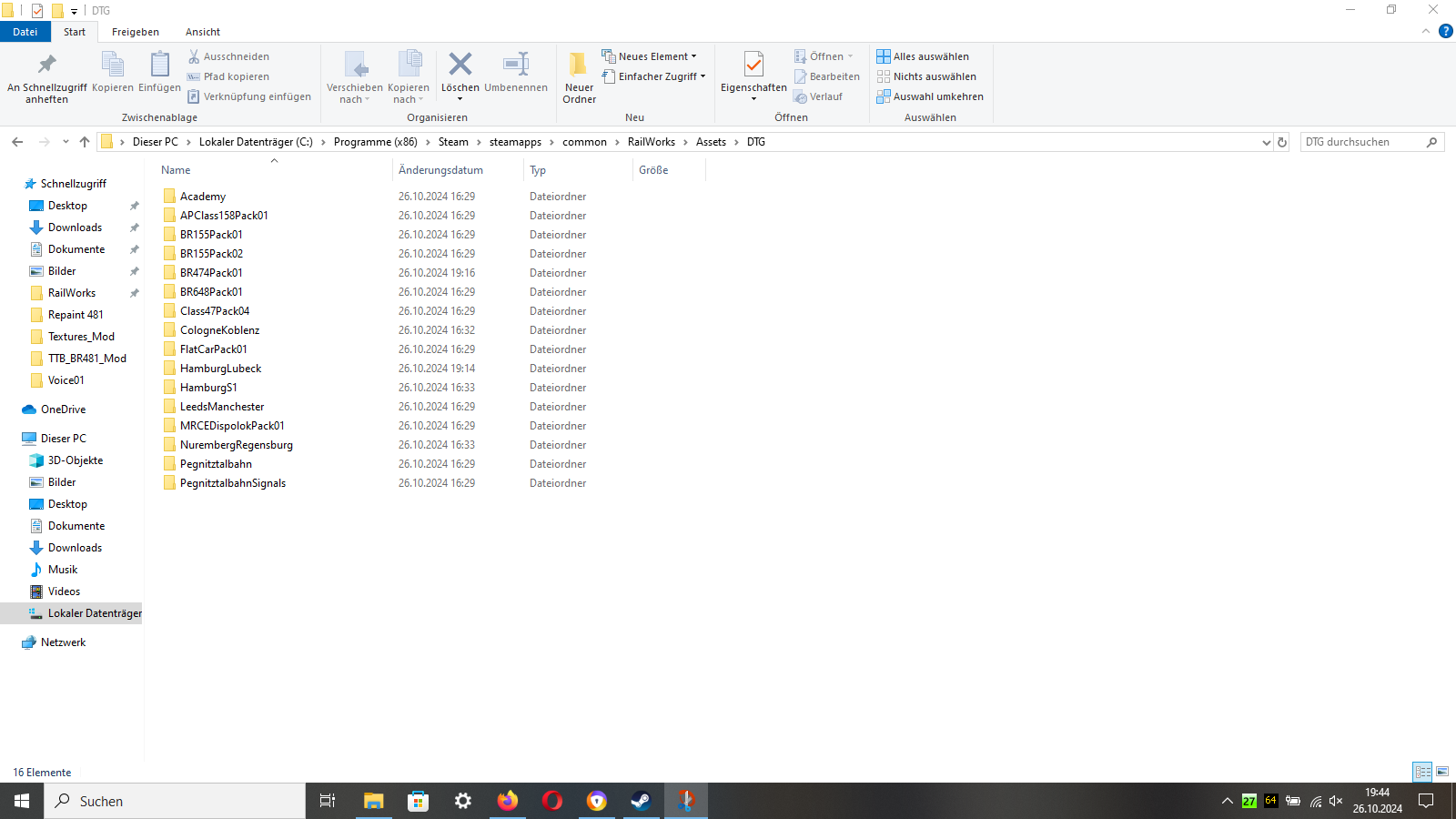Image resolution: width=1456 pixels, height=819 pixels.
Task: Show Verlauf history
Action: (x=818, y=96)
